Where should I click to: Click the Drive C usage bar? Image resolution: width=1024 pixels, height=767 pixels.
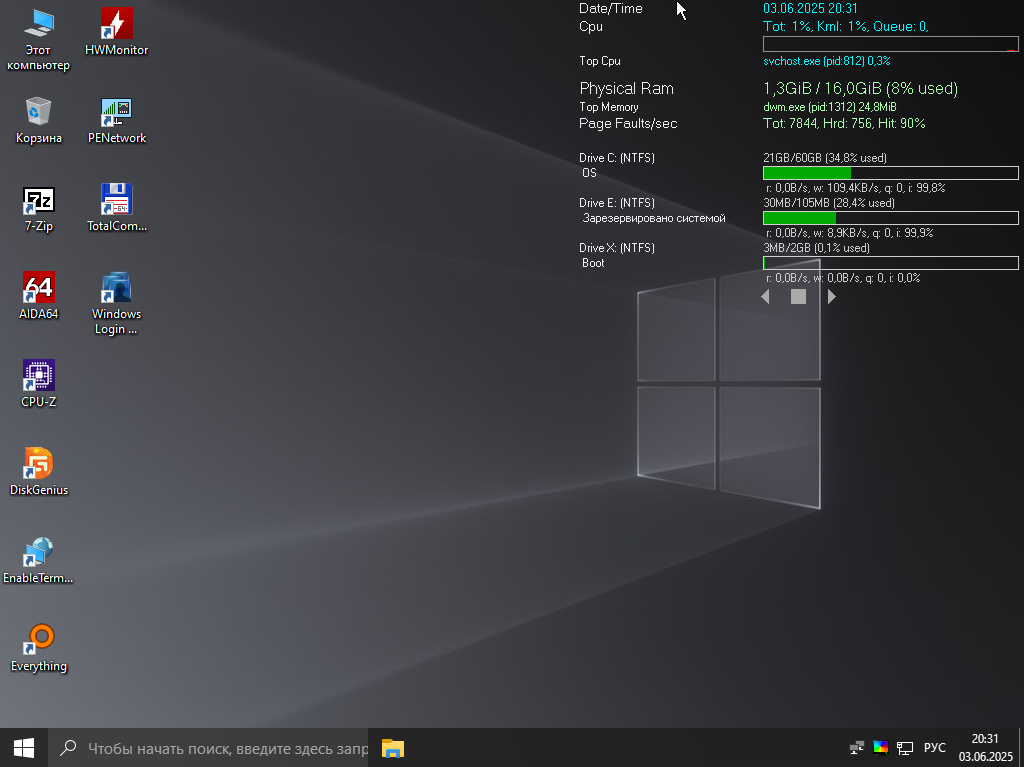point(890,173)
